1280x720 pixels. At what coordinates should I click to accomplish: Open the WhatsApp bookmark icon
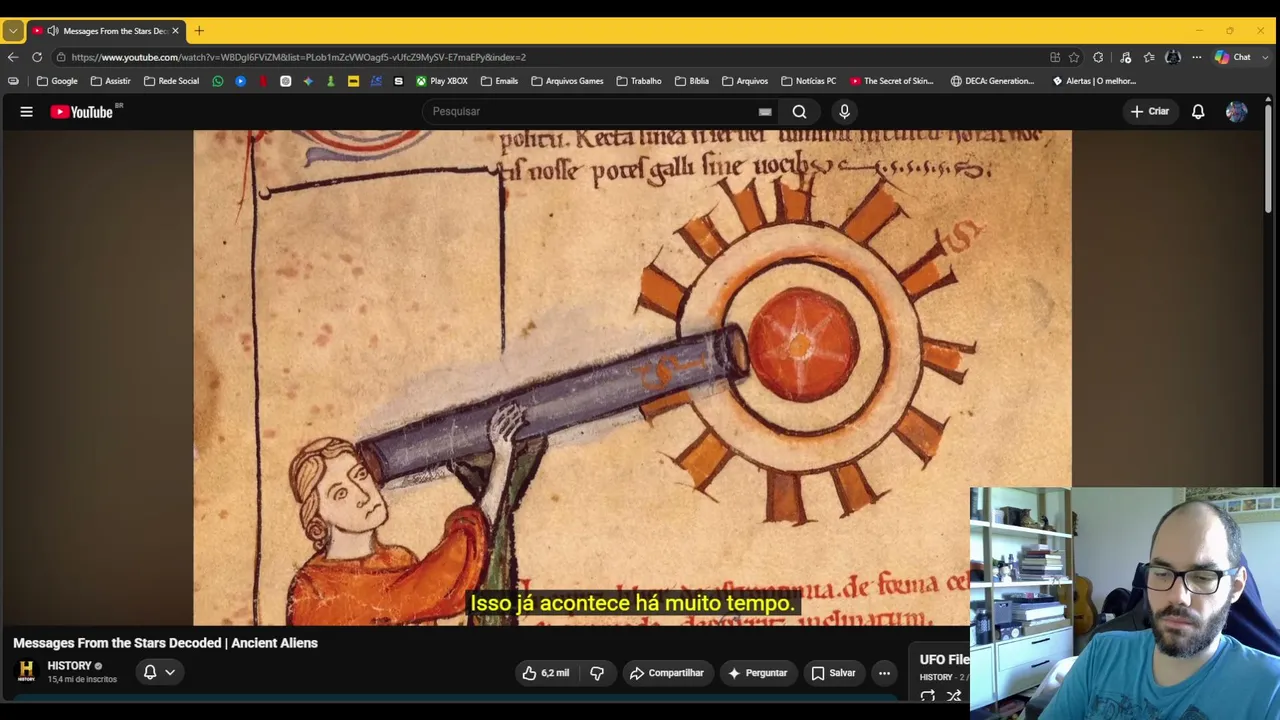(218, 81)
